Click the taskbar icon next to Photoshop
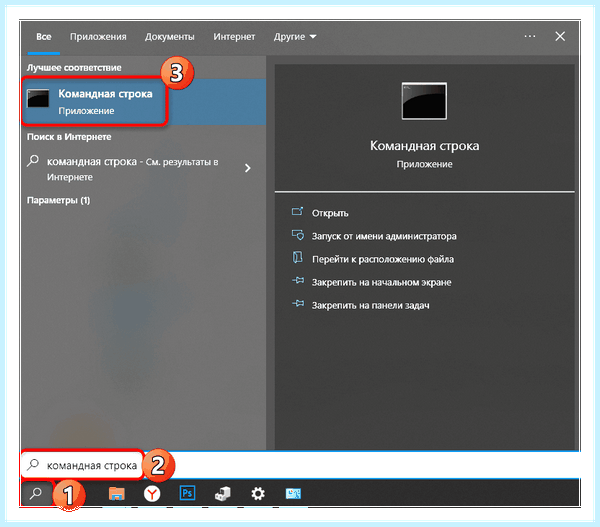 click(223, 494)
